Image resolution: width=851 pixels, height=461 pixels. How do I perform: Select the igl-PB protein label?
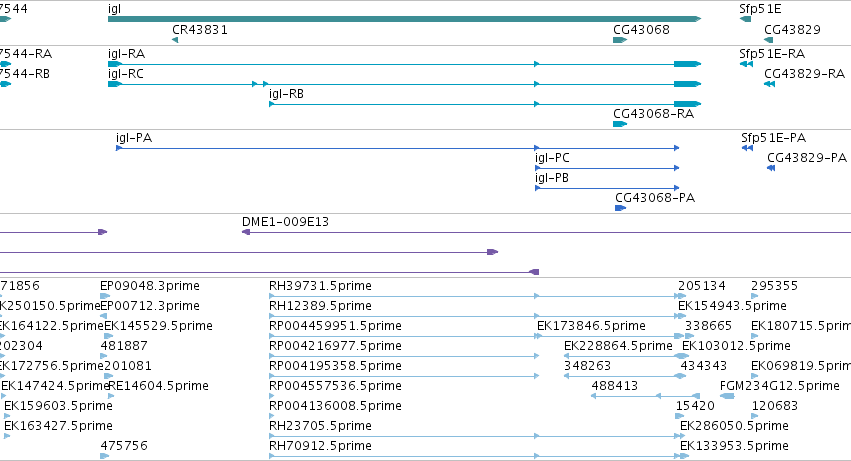pyautogui.click(x=552, y=178)
